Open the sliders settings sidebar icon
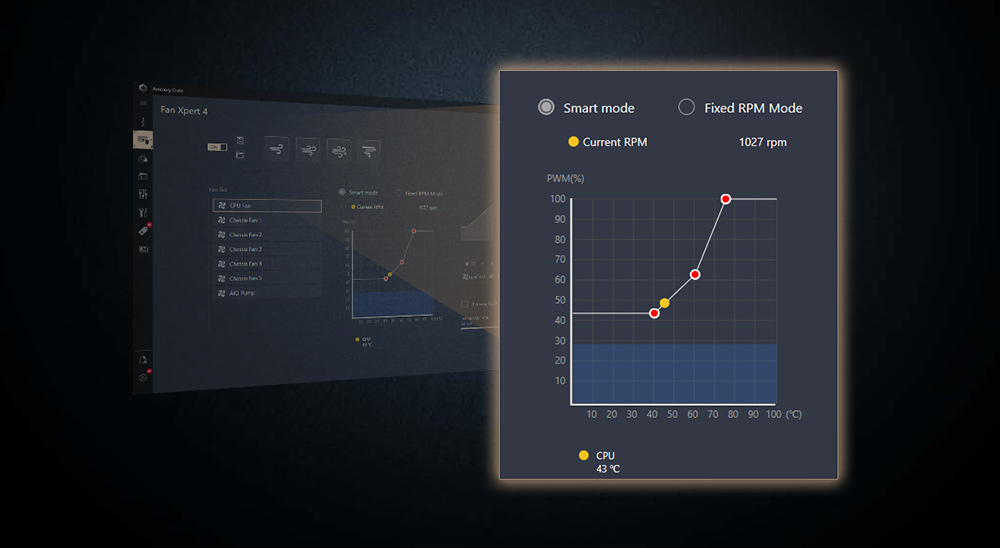 pyautogui.click(x=143, y=194)
